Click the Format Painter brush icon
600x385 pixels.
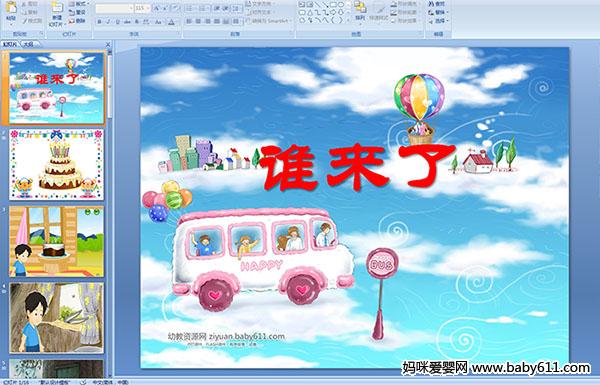pyautogui.click(x=25, y=21)
